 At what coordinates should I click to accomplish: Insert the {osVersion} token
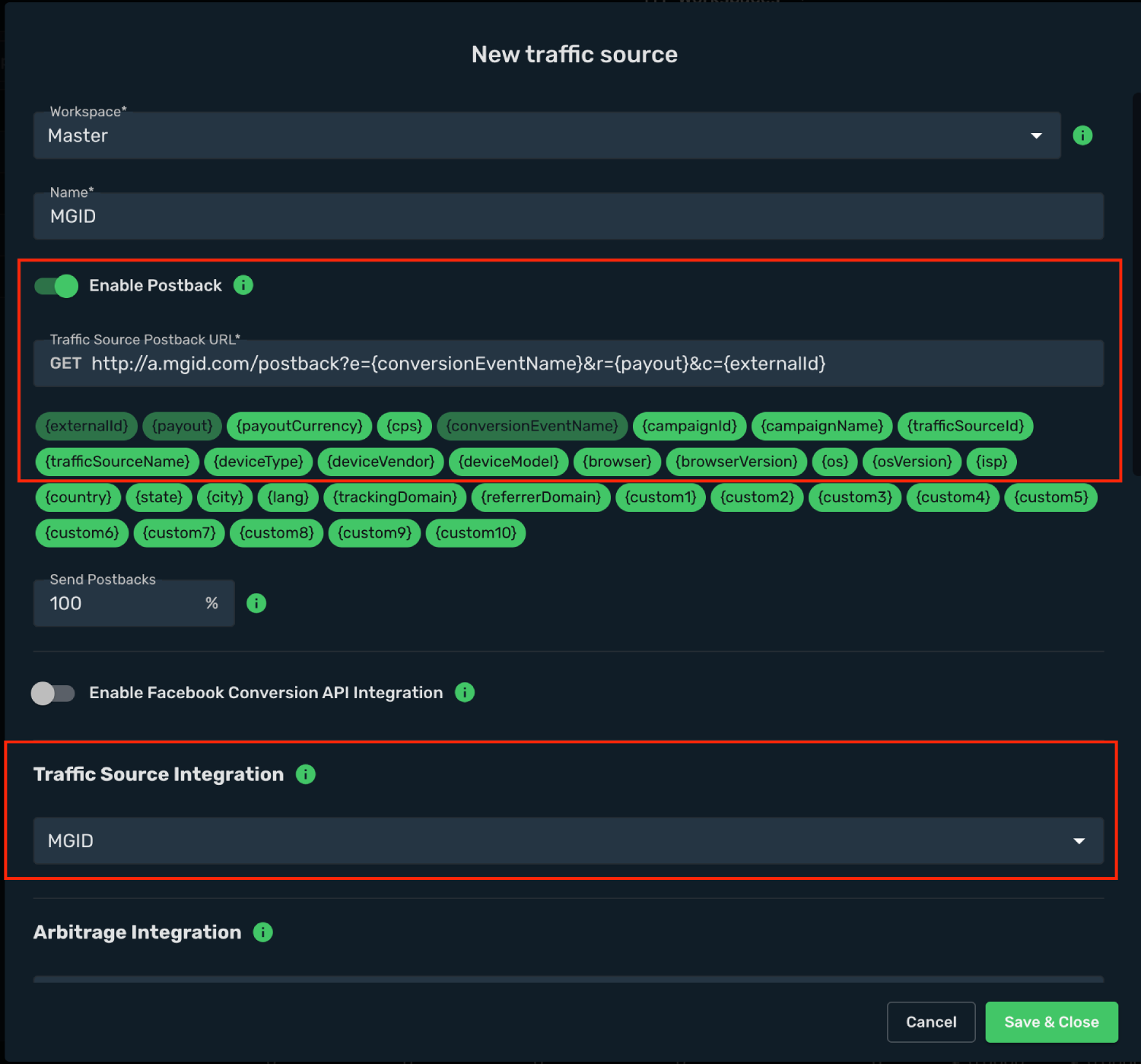point(912,462)
